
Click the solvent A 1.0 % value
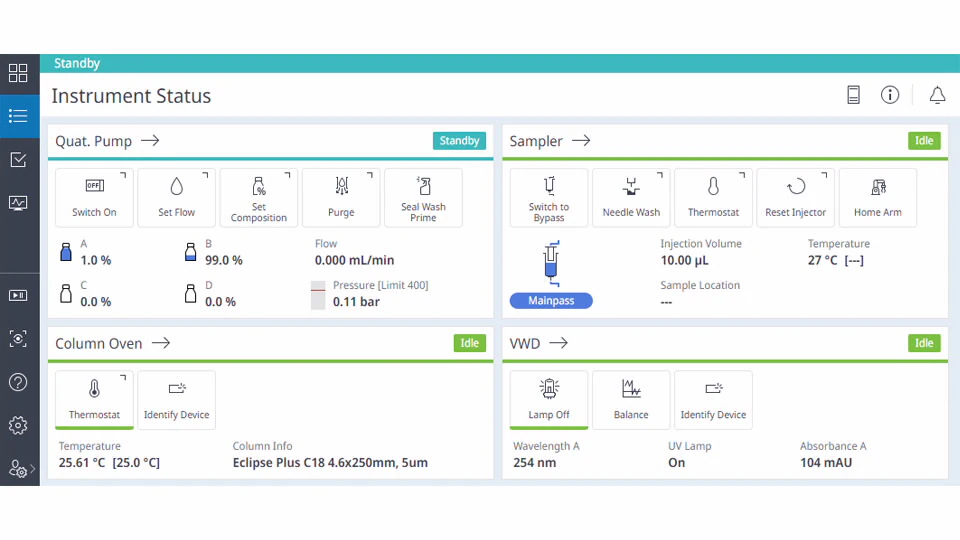coord(96,260)
